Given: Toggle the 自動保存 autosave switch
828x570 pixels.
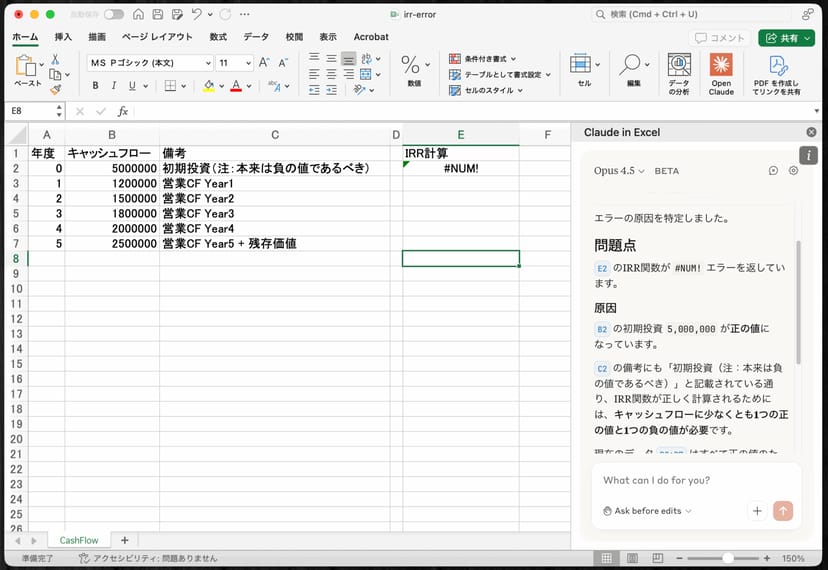Looking at the screenshot, I should tap(114, 15).
